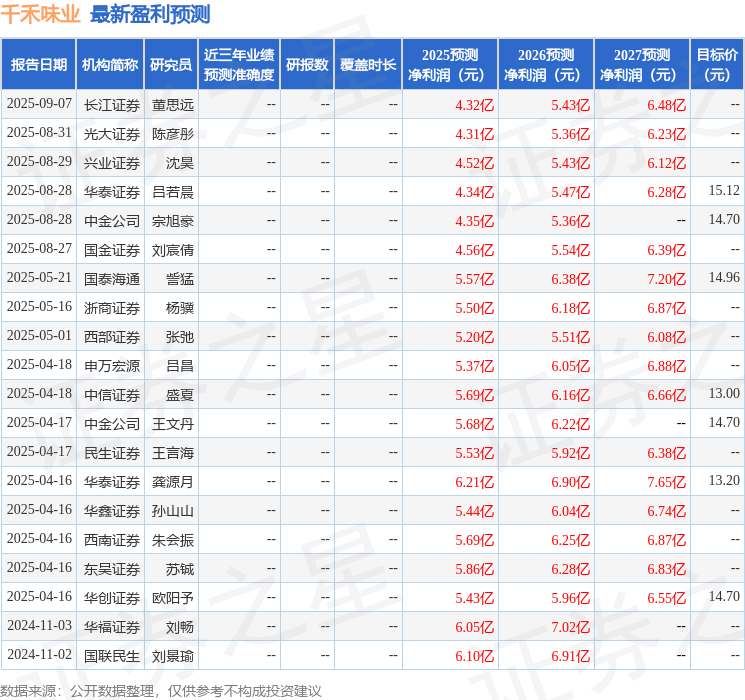Select 申万宏源 institution cell
Image resolution: width=745 pixels, height=700 pixels.
pos(112,365)
